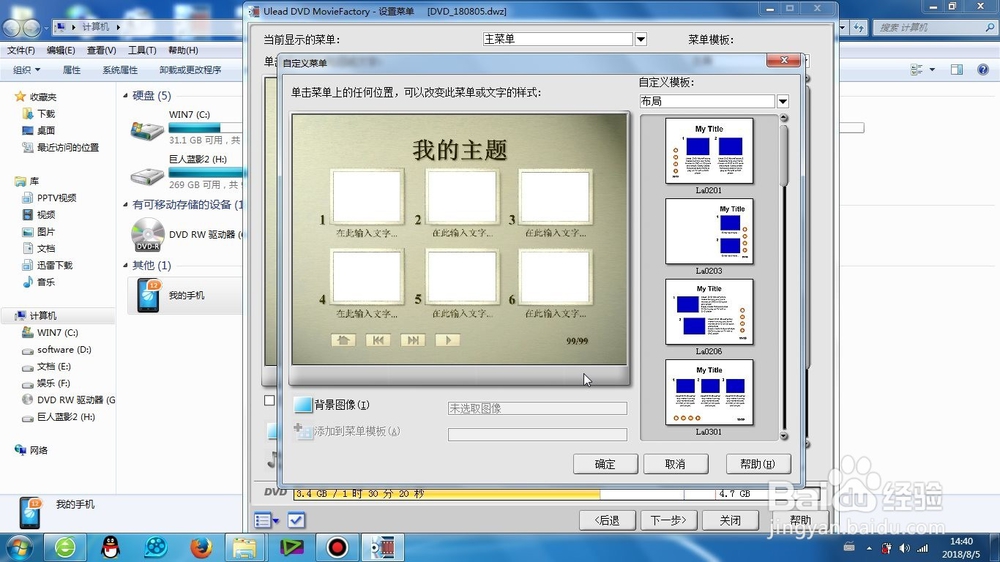
Task: Select 下载 in favorites list
Action: pyautogui.click(x=46, y=114)
